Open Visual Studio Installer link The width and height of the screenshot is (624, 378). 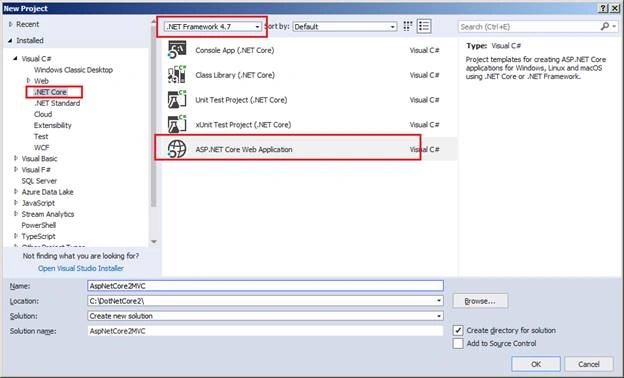click(x=81, y=268)
